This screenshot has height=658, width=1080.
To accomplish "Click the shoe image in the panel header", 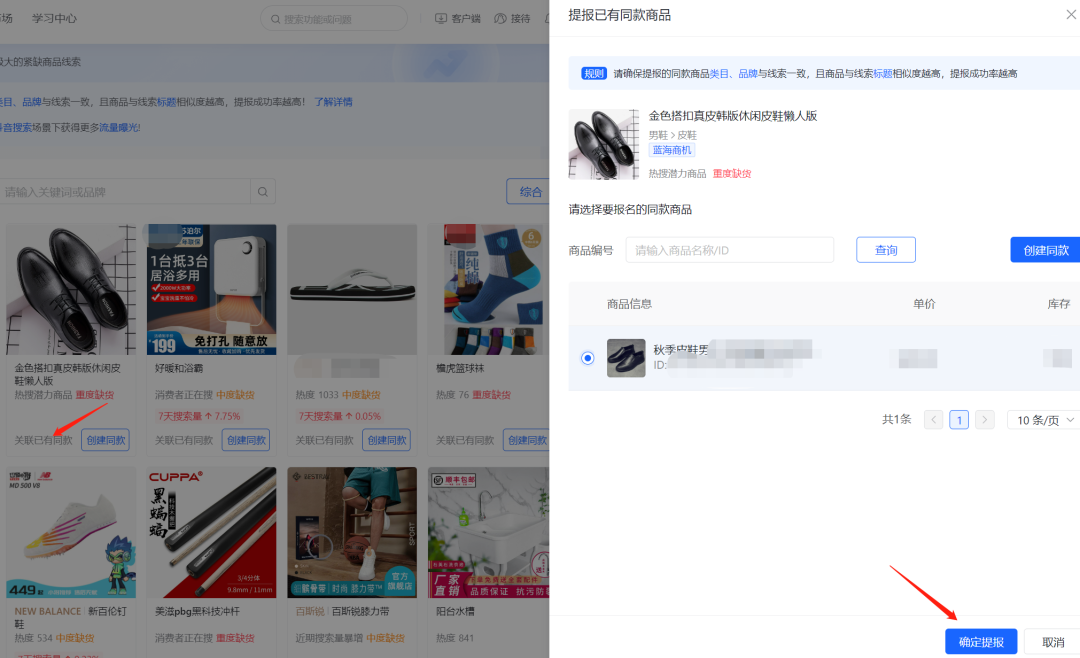I will (603, 144).
